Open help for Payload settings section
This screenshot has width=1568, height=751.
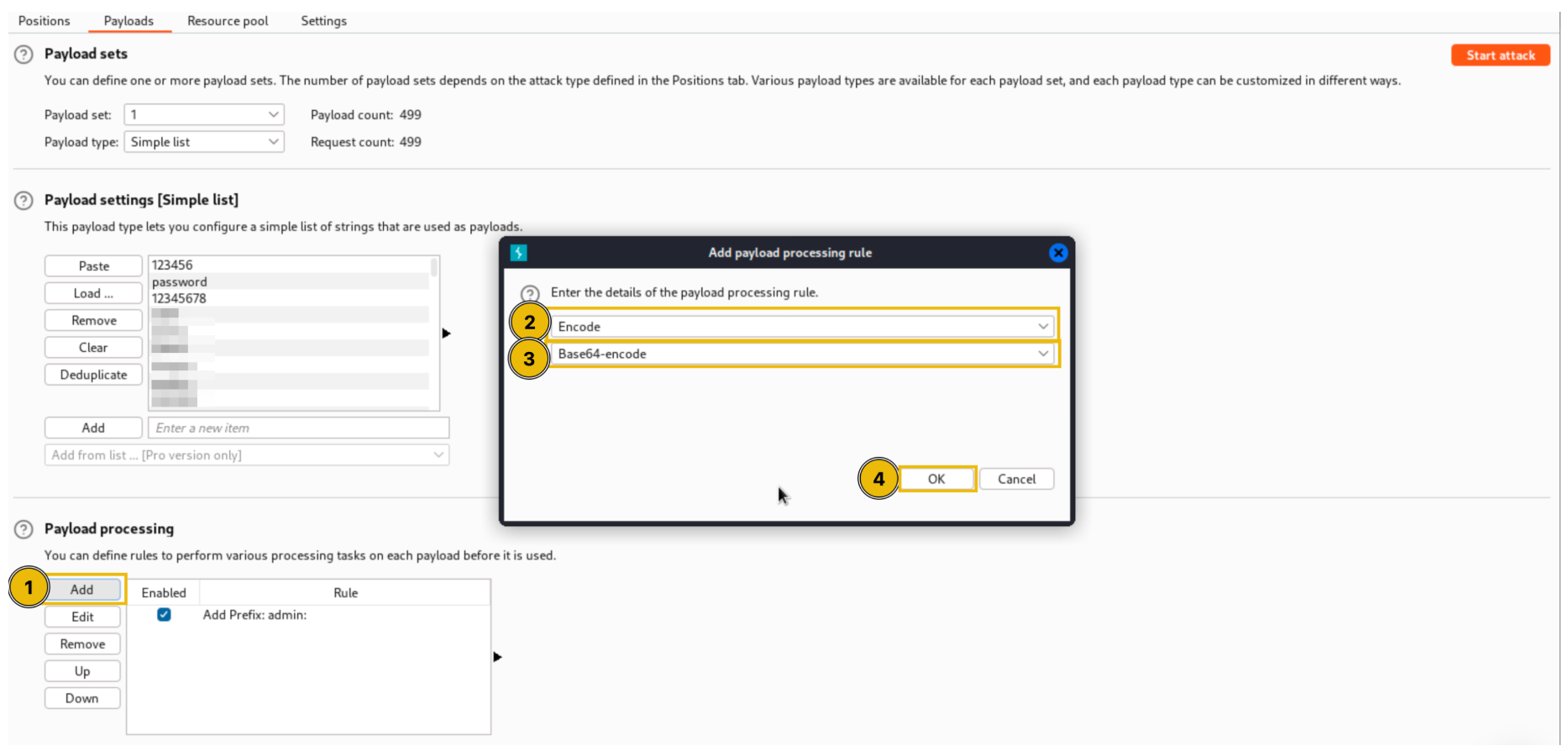pos(24,201)
